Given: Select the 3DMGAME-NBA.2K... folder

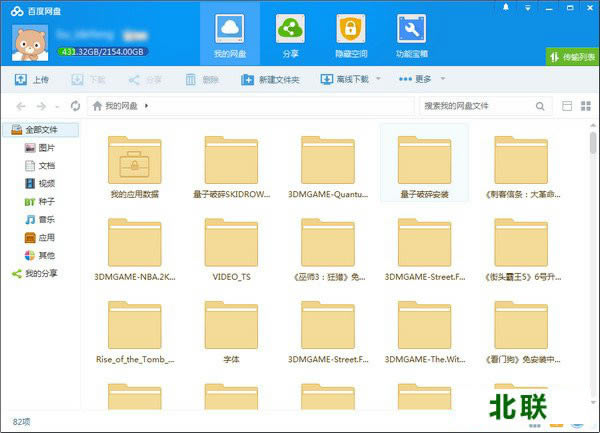Looking at the screenshot, I should pos(135,249).
